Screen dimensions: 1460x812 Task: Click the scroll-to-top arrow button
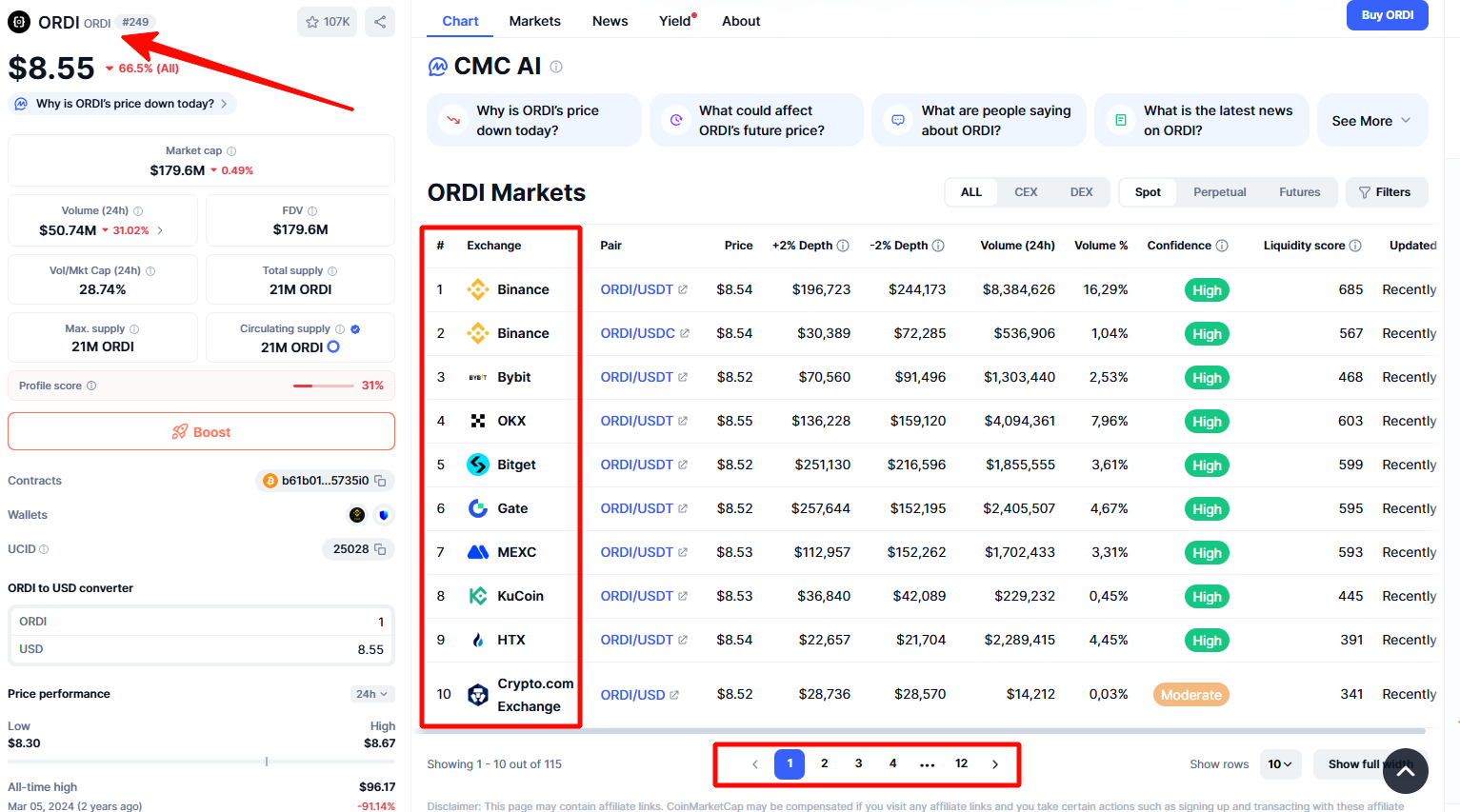(x=1406, y=771)
